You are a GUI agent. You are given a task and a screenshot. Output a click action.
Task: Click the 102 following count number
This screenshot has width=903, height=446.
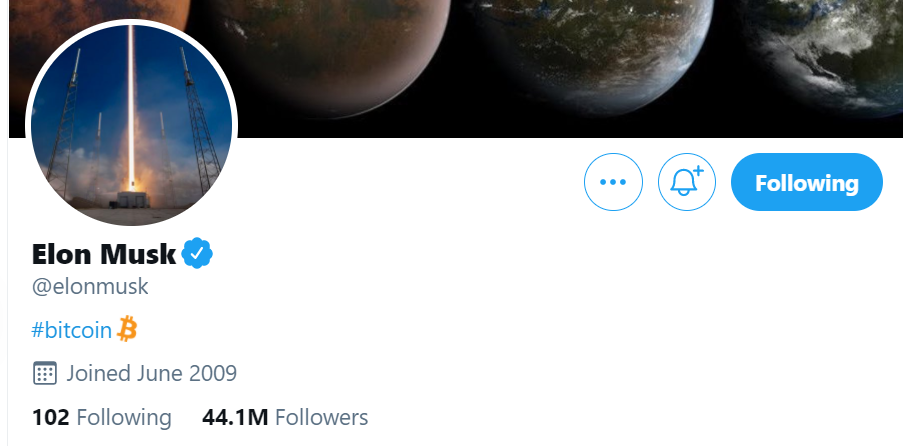[50, 417]
